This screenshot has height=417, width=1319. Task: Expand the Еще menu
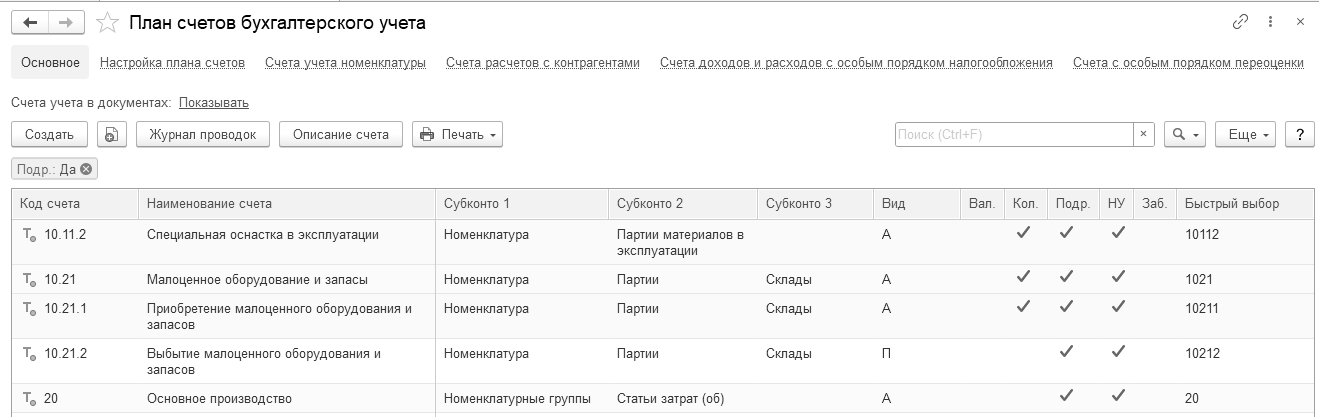coord(1246,134)
